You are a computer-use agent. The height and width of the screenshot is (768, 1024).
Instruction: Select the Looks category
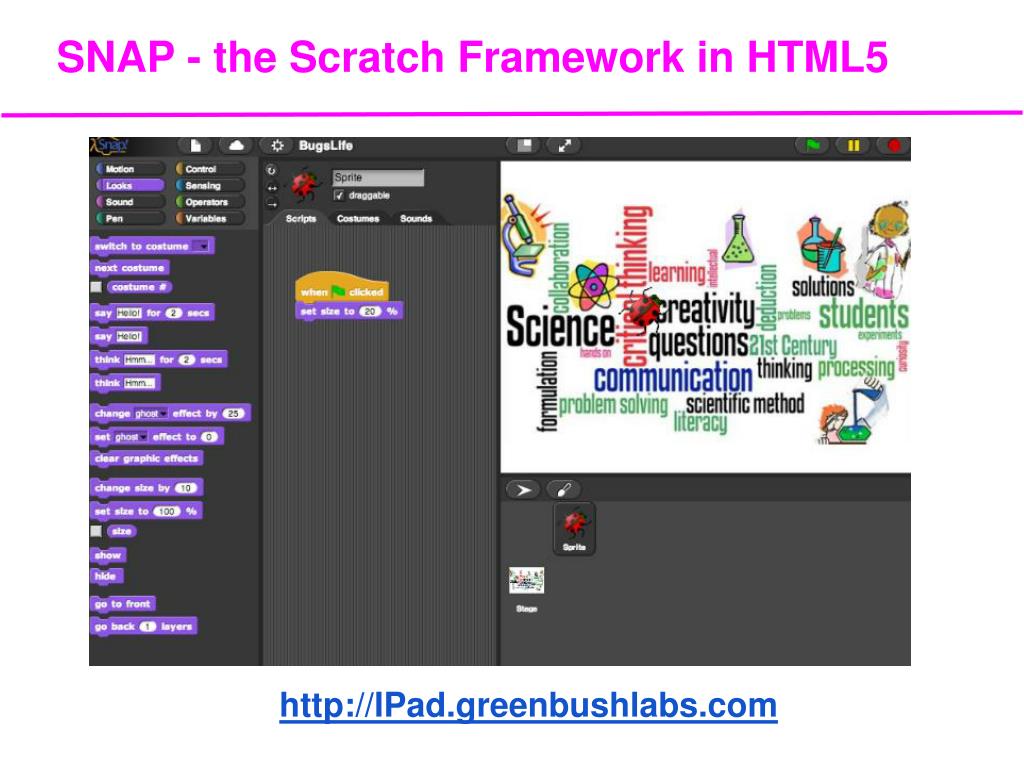[x=129, y=185]
